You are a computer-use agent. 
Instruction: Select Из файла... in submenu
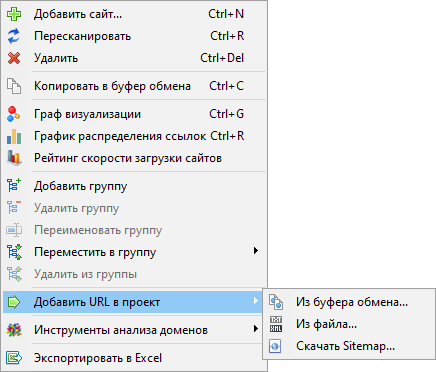point(349,324)
